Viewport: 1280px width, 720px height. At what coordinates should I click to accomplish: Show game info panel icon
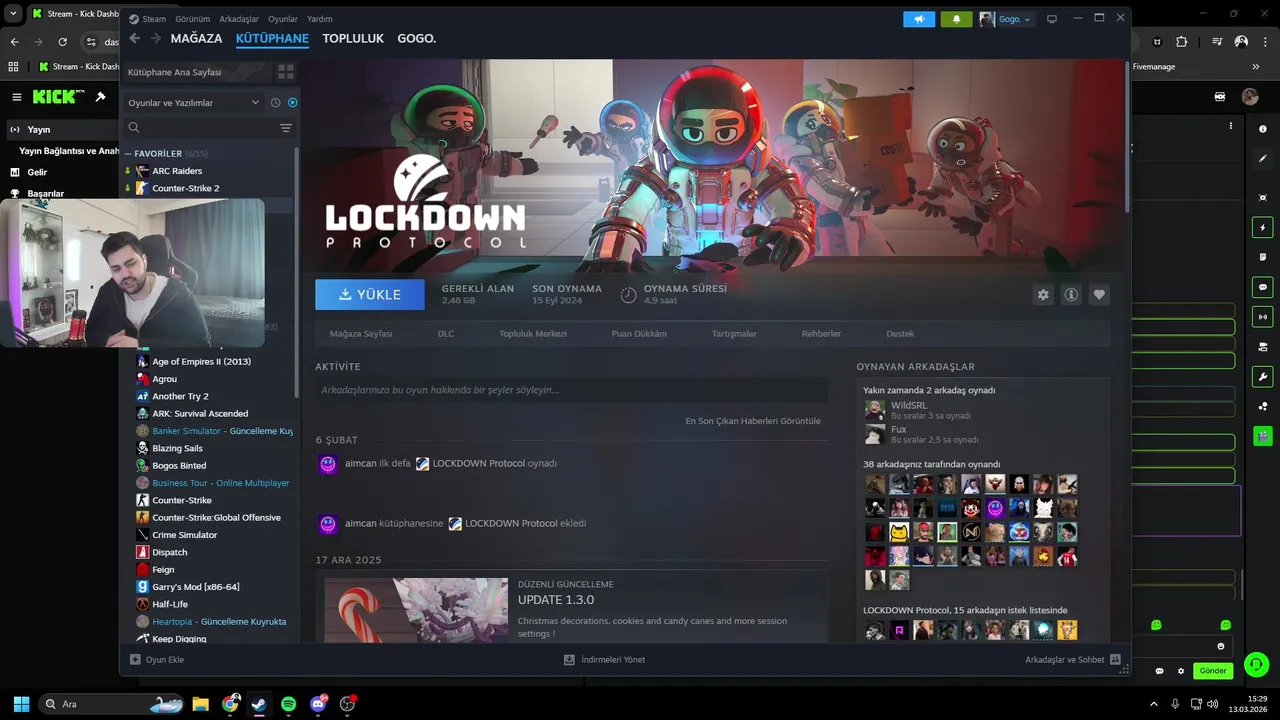[1071, 295]
